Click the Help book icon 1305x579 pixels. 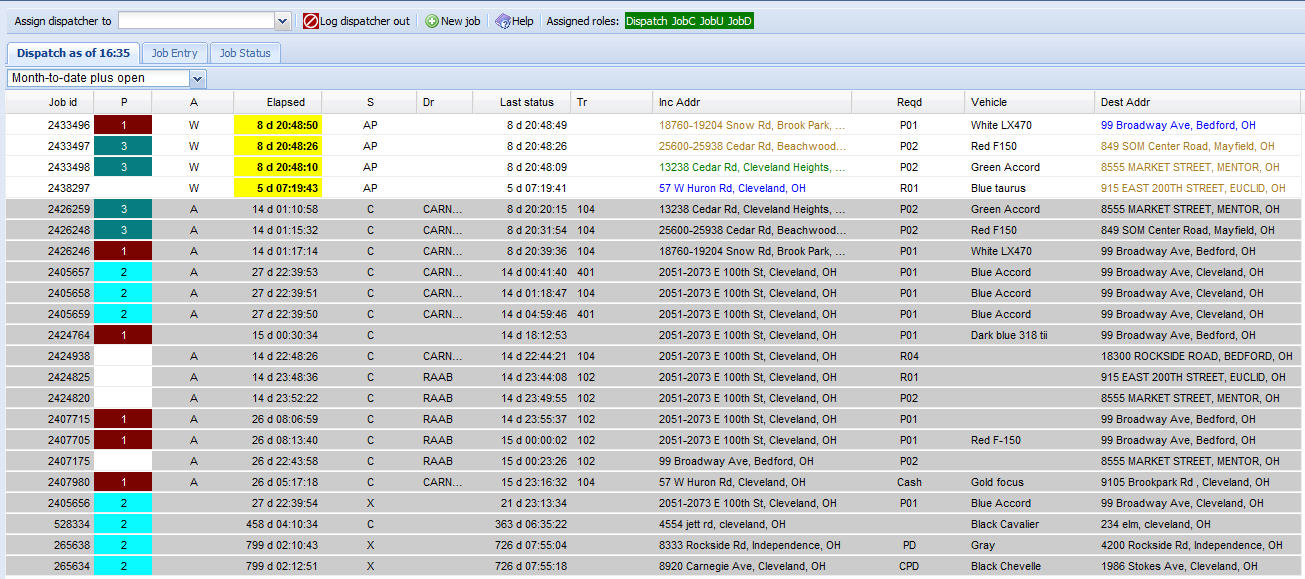(502, 21)
